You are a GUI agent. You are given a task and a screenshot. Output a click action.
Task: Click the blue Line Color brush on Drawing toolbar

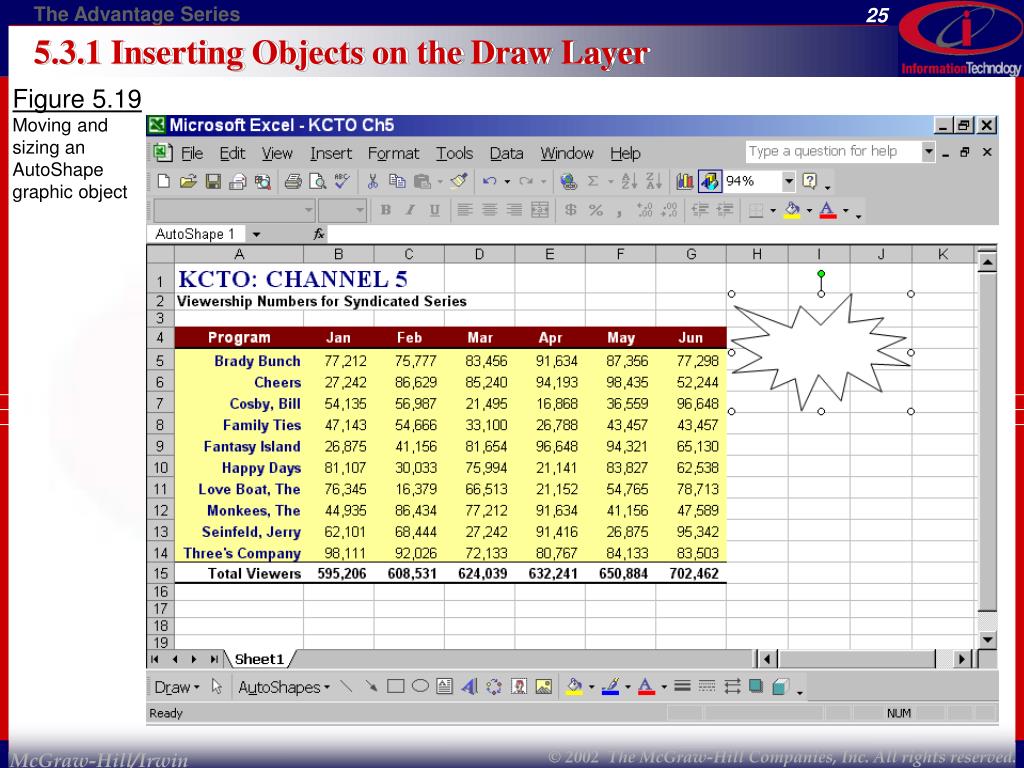[610, 686]
